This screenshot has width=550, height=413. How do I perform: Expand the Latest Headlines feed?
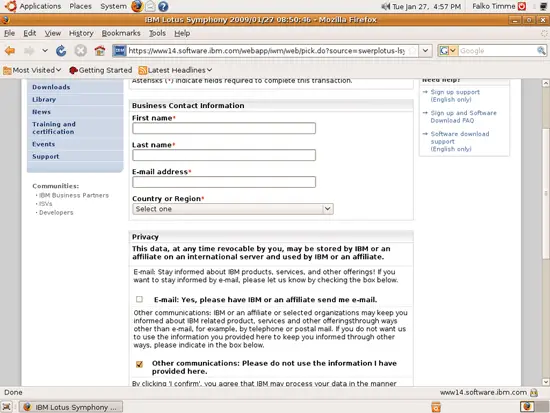(175, 70)
